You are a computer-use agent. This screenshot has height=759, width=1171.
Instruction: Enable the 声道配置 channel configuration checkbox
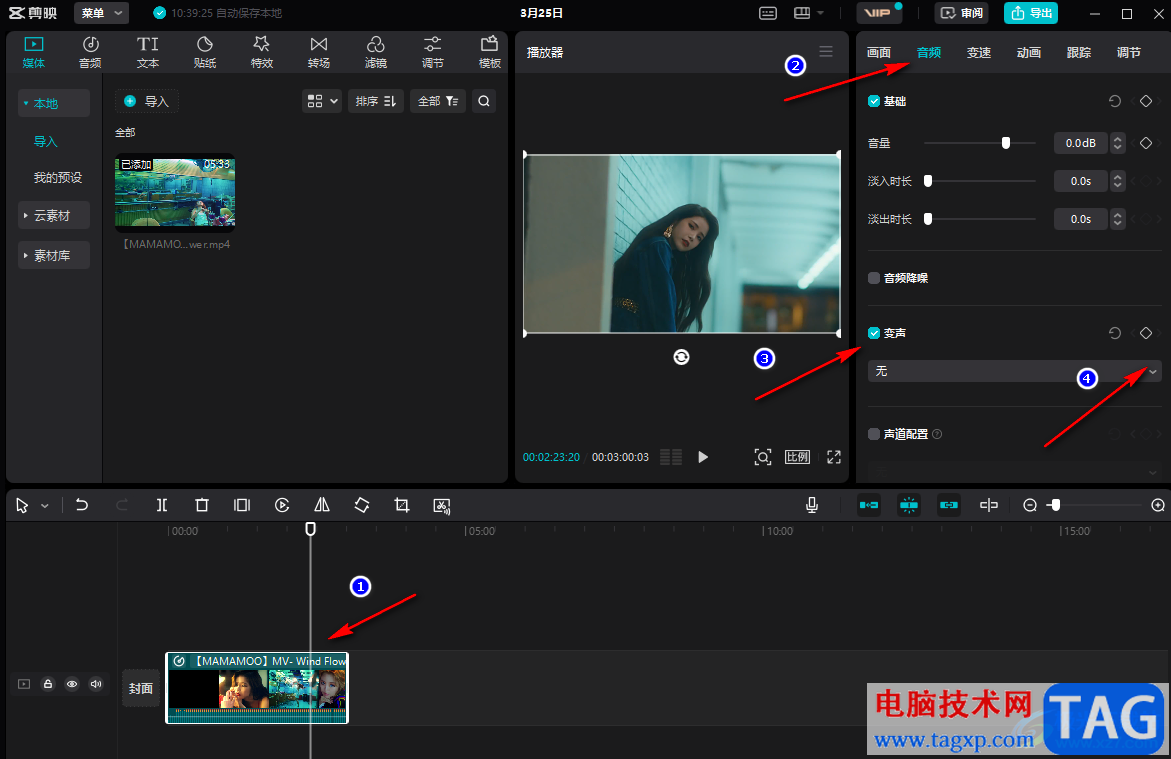[x=874, y=434]
